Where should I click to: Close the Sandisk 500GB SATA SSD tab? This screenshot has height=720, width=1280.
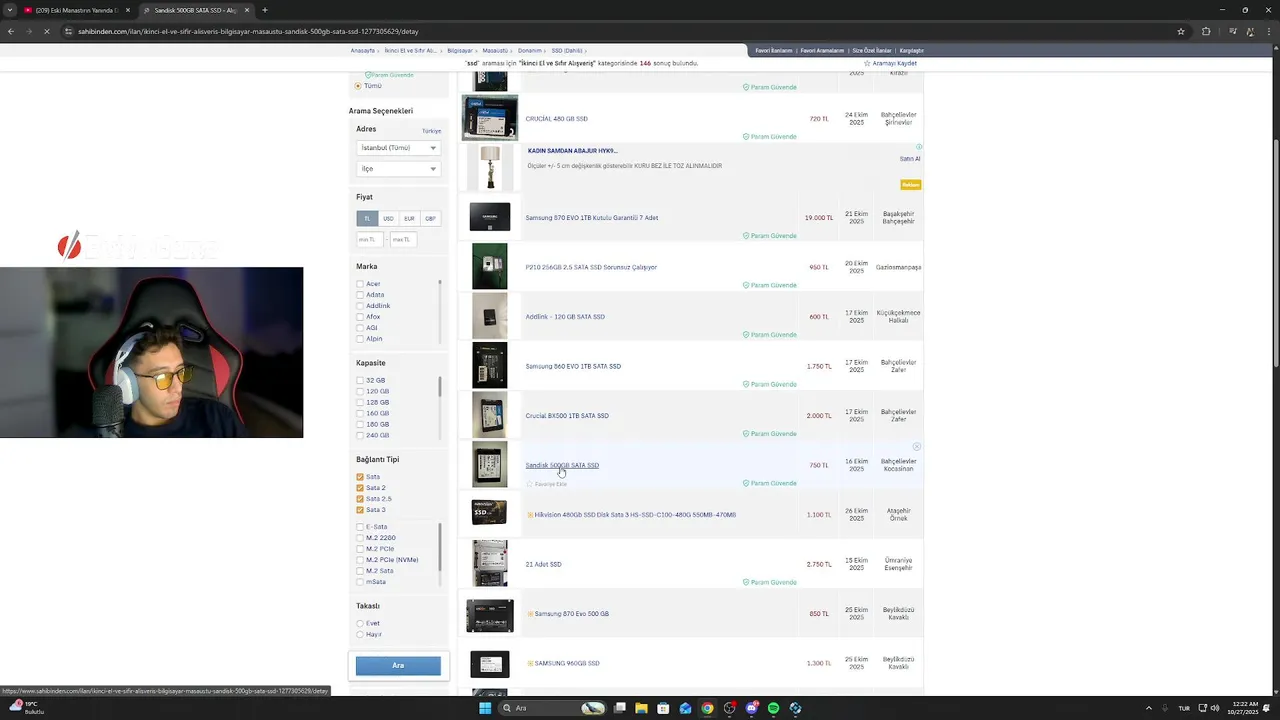[x=248, y=10]
